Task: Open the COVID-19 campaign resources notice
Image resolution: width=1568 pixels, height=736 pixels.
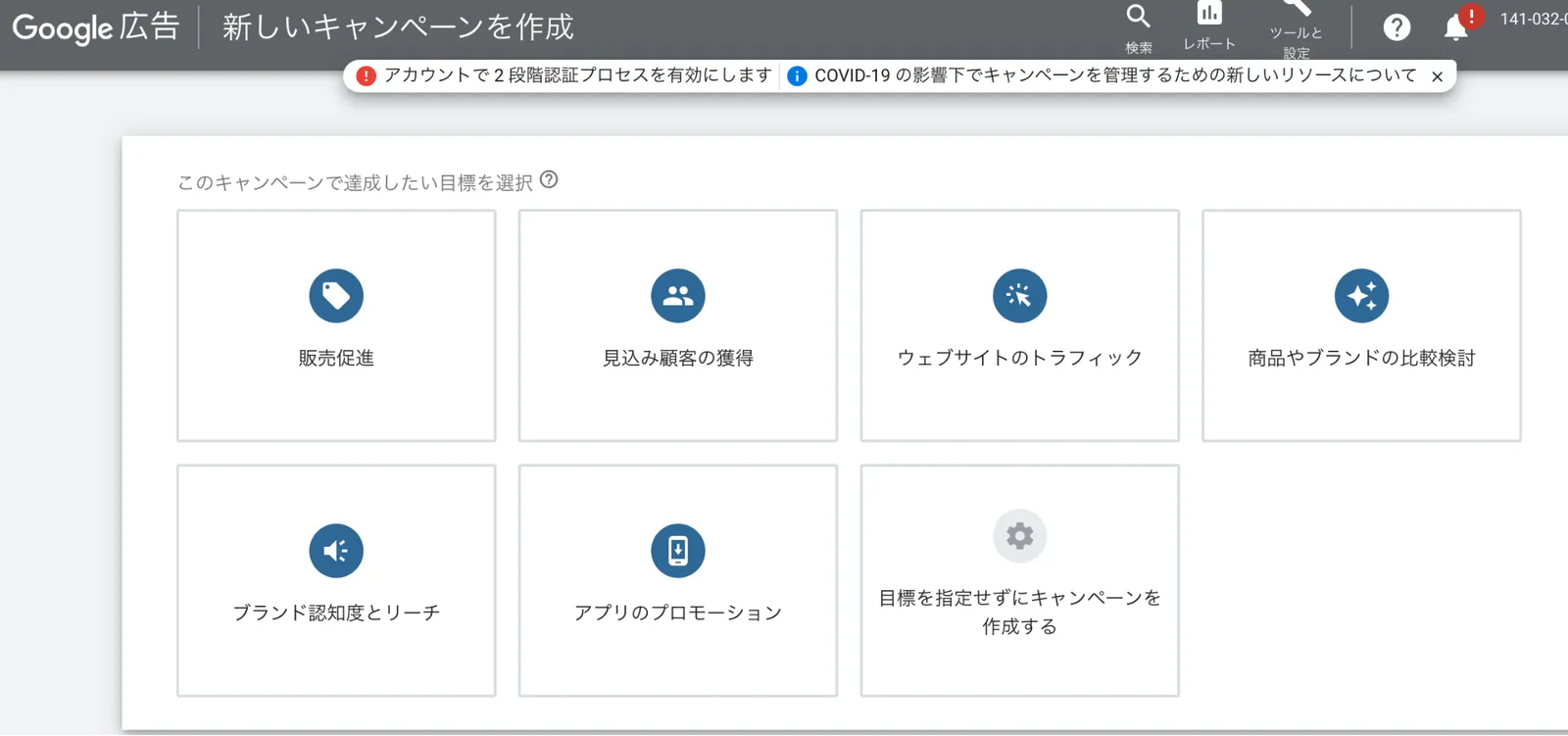Action: click(x=1115, y=75)
